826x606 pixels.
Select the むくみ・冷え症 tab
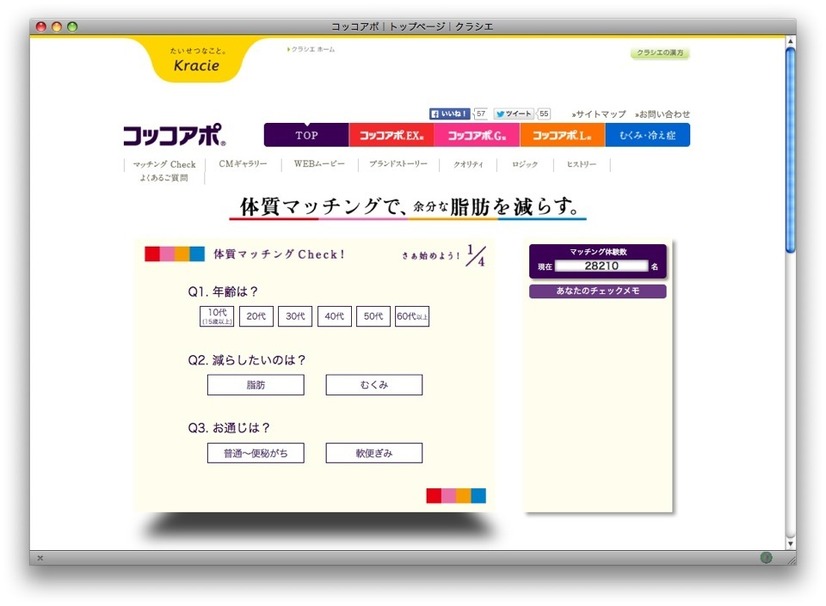tap(647, 135)
